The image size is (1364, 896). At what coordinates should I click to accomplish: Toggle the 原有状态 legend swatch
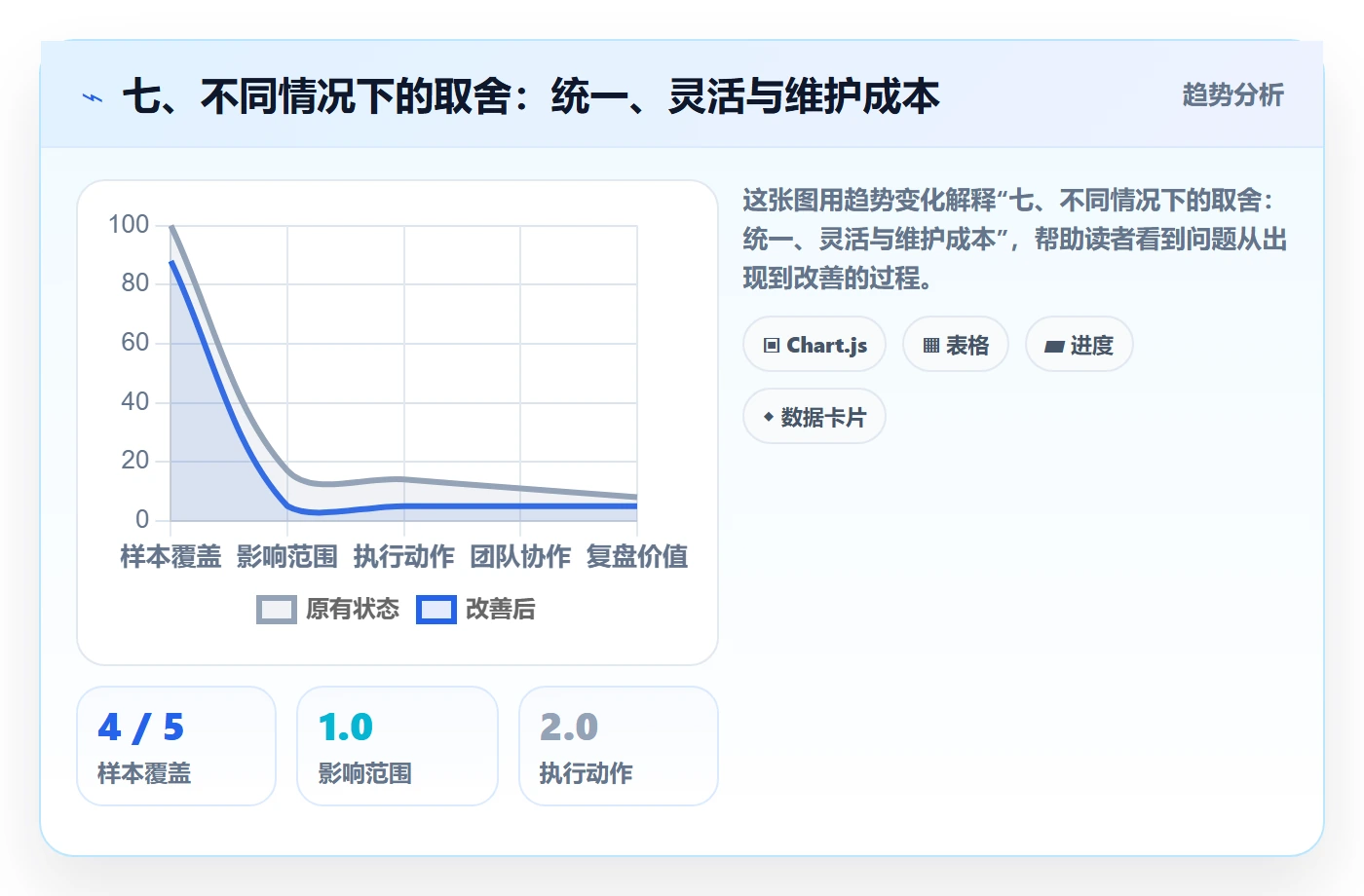[277, 610]
